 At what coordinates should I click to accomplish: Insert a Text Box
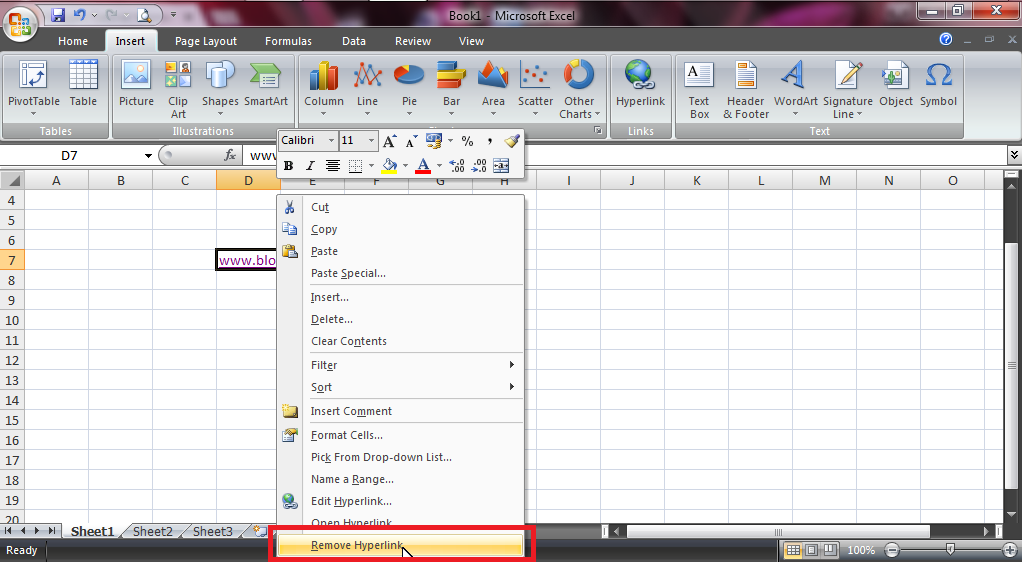coord(699,89)
